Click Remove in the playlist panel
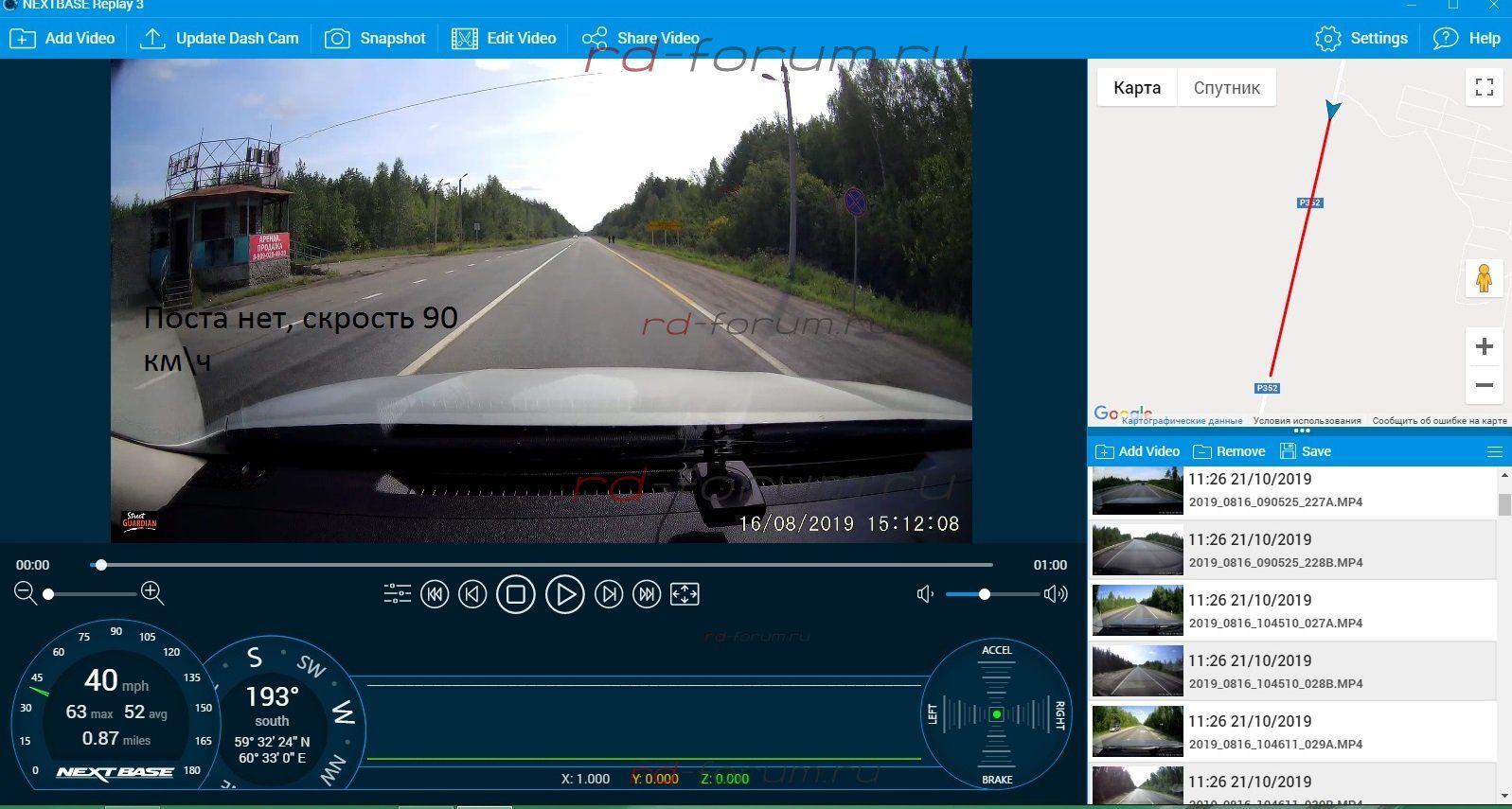The width and height of the screenshot is (1512, 809). [x=1229, y=451]
